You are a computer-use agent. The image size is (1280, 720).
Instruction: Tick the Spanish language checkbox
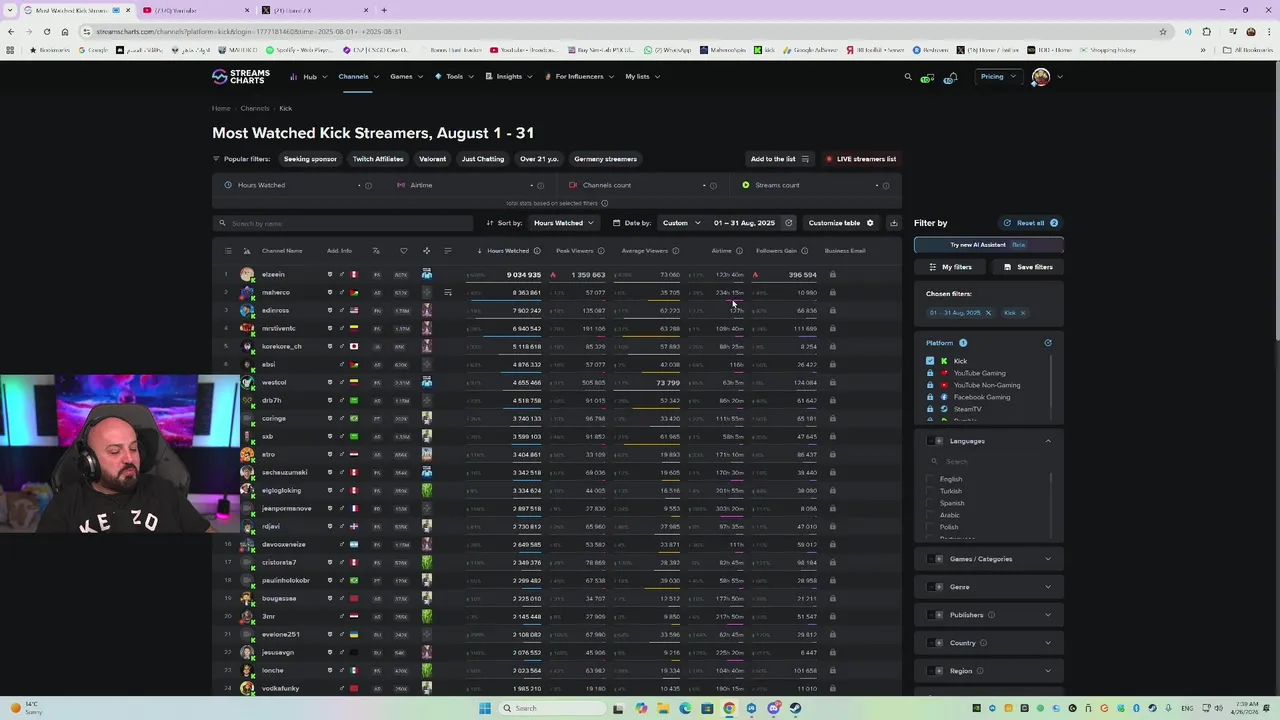[931, 503]
